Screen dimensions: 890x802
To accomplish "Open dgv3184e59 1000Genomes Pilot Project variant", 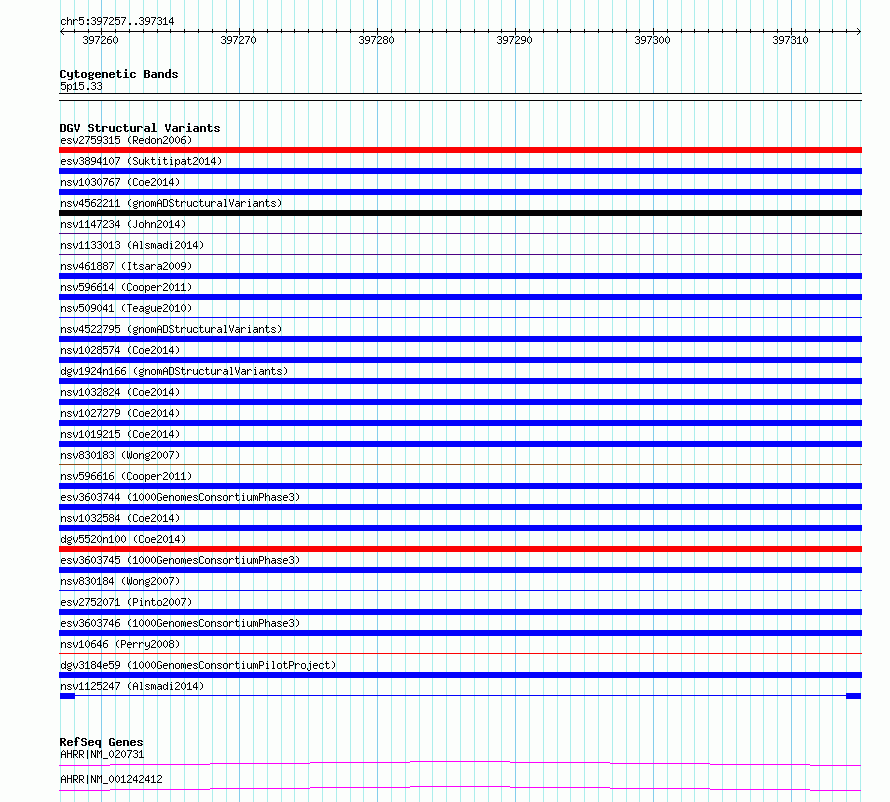I will click(x=198, y=665).
